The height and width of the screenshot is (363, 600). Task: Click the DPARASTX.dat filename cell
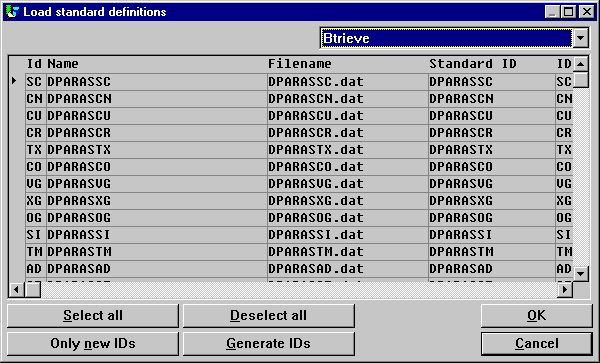(347, 150)
